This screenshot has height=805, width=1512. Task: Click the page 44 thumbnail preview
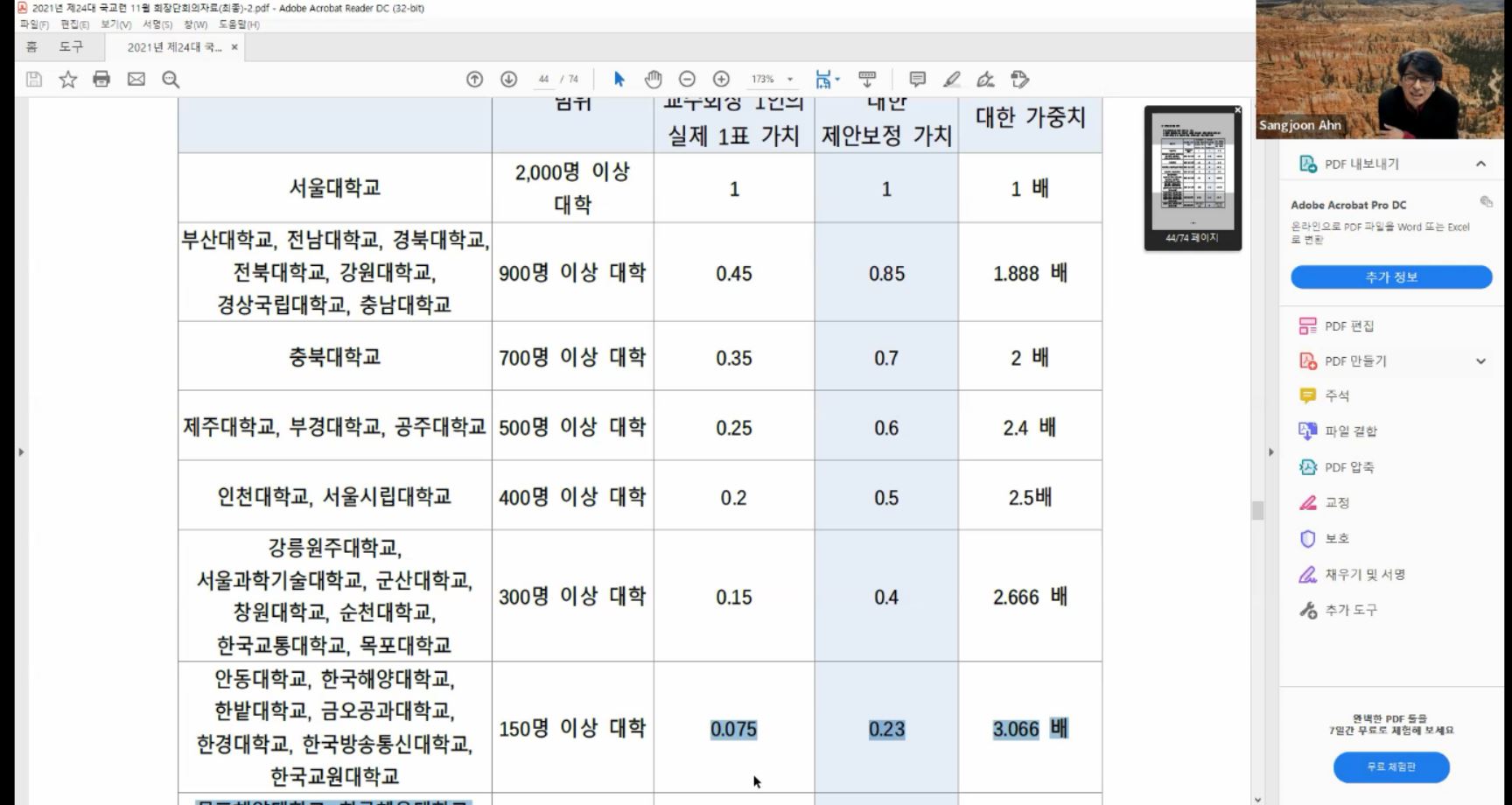click(x=1192, y=171)
